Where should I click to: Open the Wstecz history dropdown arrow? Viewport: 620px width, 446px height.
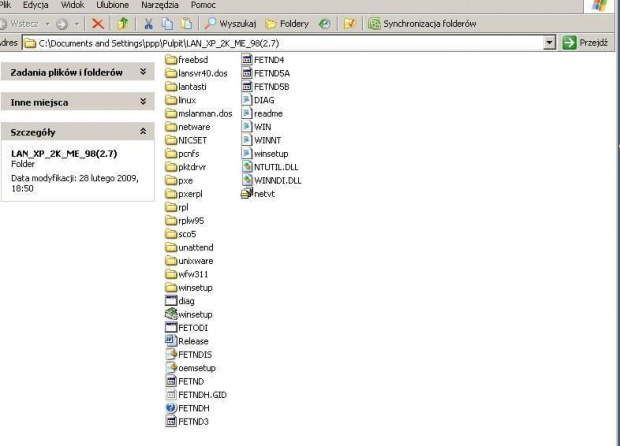[x=47, y=24]
